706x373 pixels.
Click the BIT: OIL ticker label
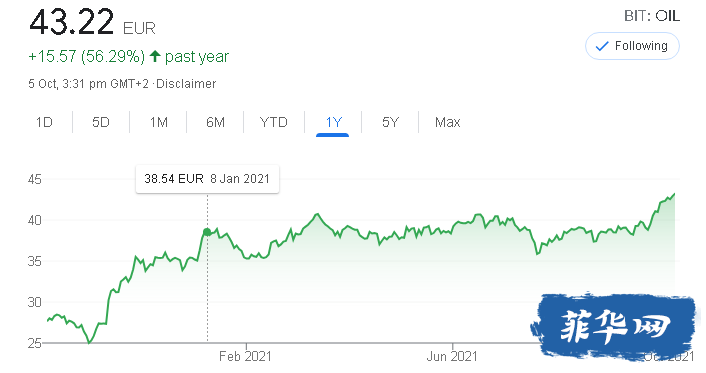(x=652, y=16)
